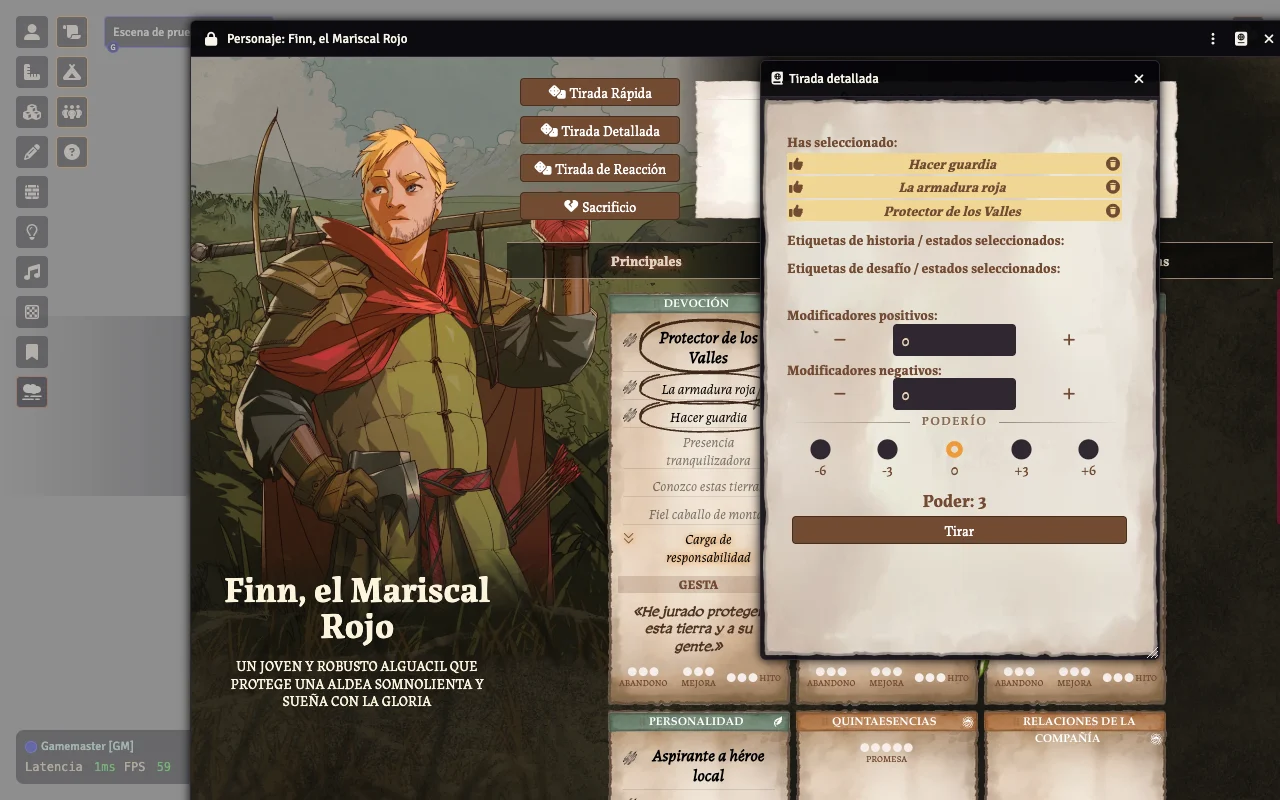Open the lighting bulb controls
The height and width of the screenshot is (800, 1280).
point(32,232)
